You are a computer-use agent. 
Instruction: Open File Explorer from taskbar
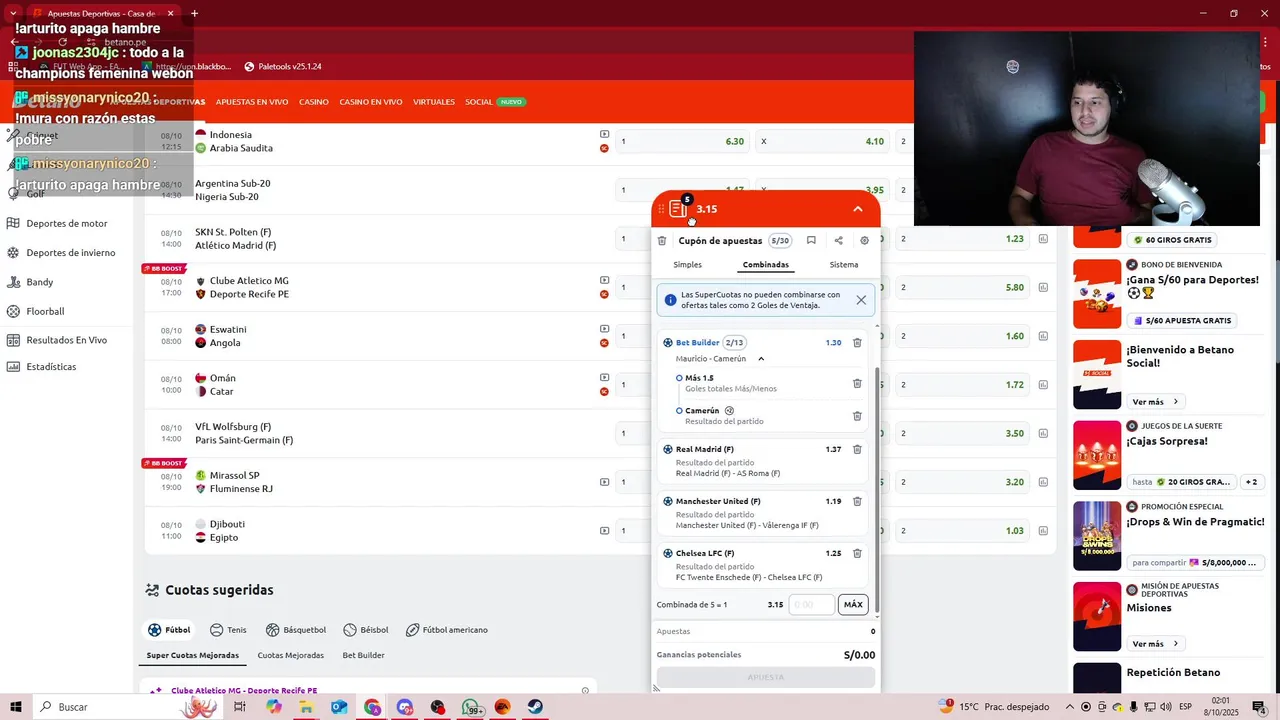point(307,707)
